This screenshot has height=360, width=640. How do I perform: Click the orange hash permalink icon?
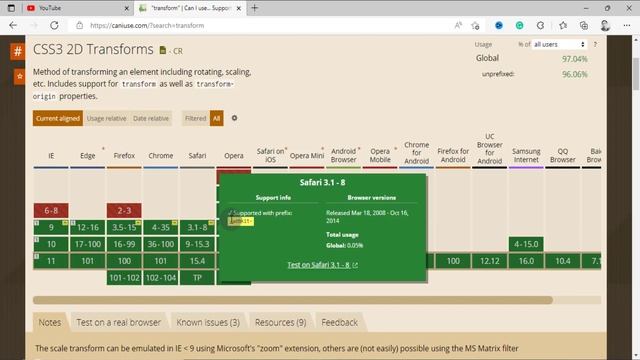pyautogui.click(x=18, y=51)
